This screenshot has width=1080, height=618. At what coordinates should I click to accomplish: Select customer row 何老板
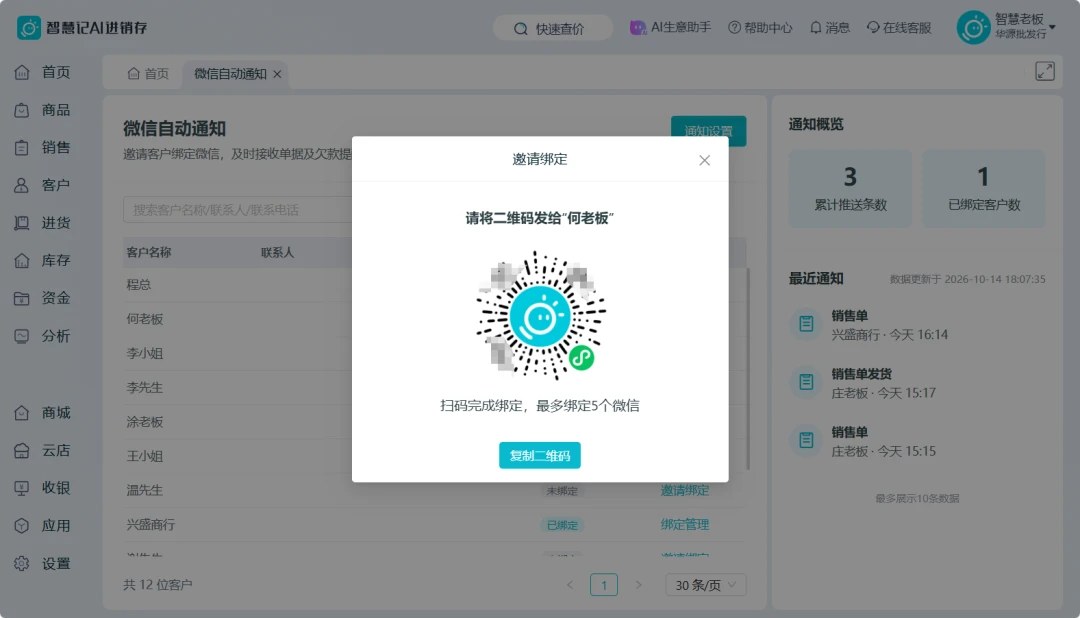pos(237,319)
